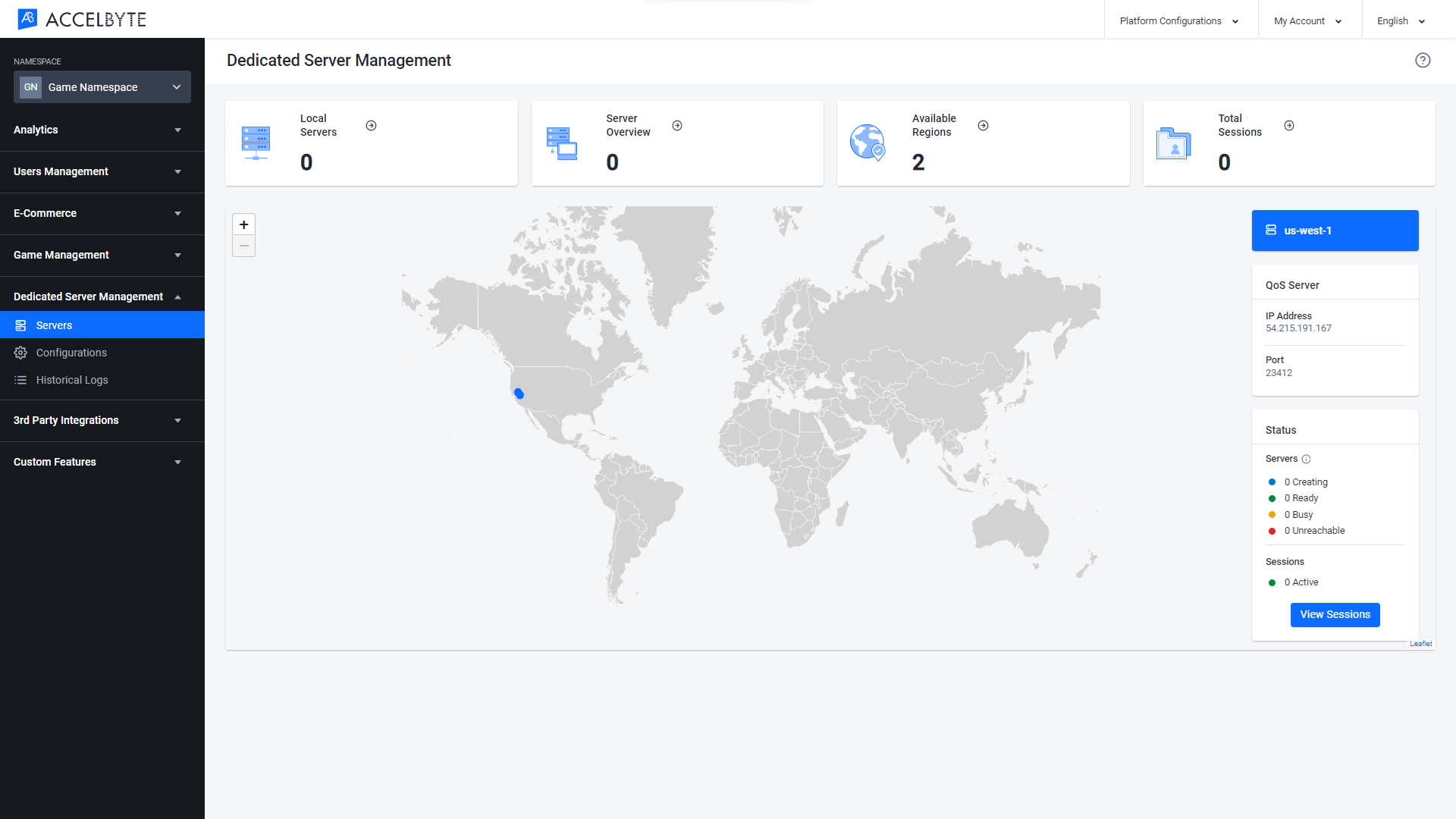The image size is (1456, 819).
Task: Click the Available Regions globe icon
Action: click(868, 143)
